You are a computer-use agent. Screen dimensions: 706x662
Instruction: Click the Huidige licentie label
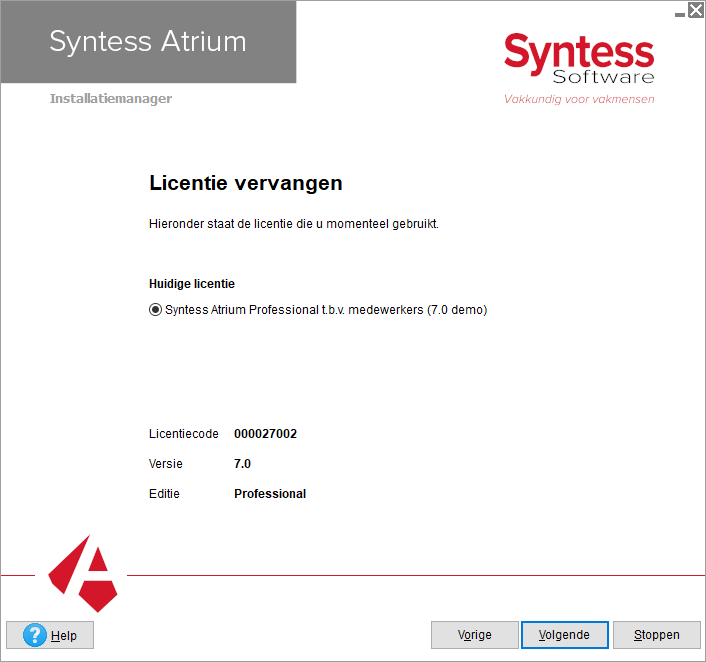point(192,284)
